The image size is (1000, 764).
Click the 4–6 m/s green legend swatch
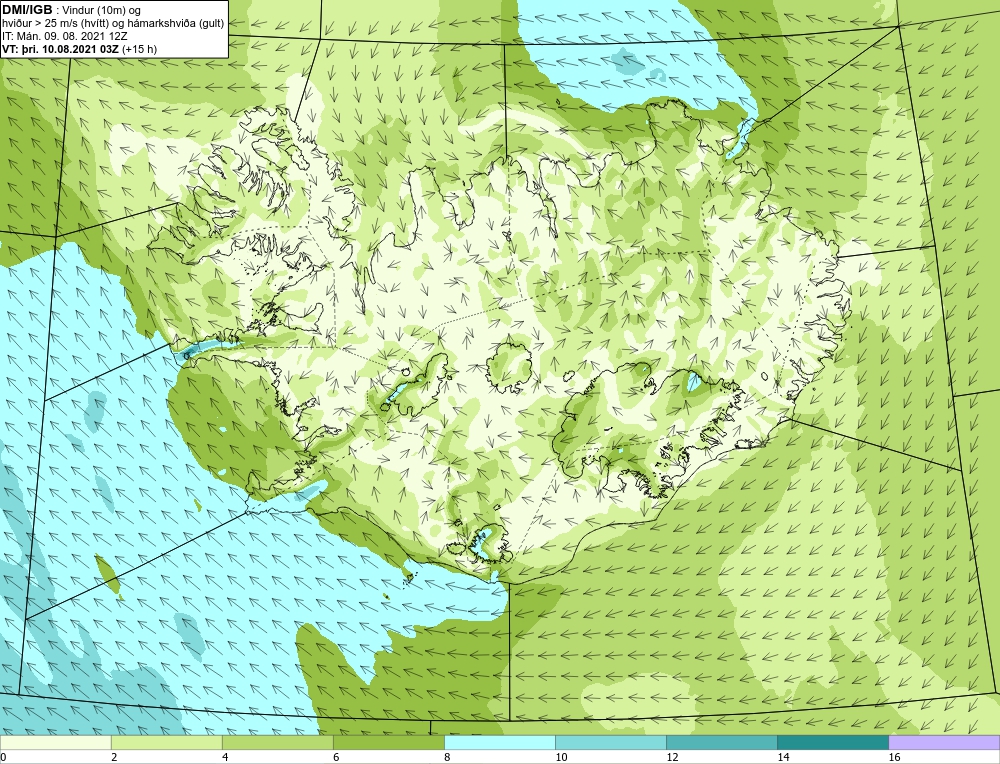[277, 742]
